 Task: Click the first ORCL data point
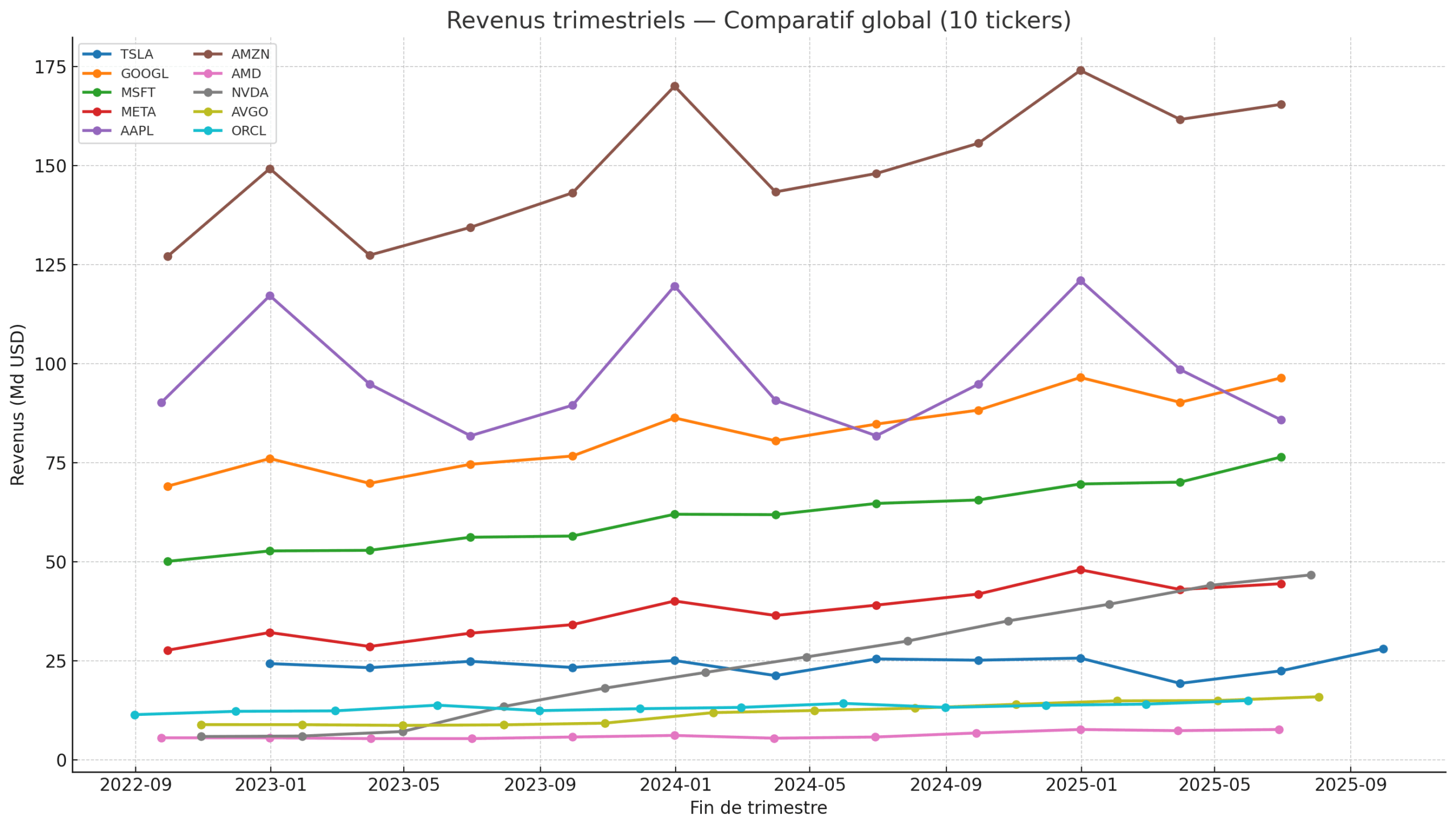point(135,715)
